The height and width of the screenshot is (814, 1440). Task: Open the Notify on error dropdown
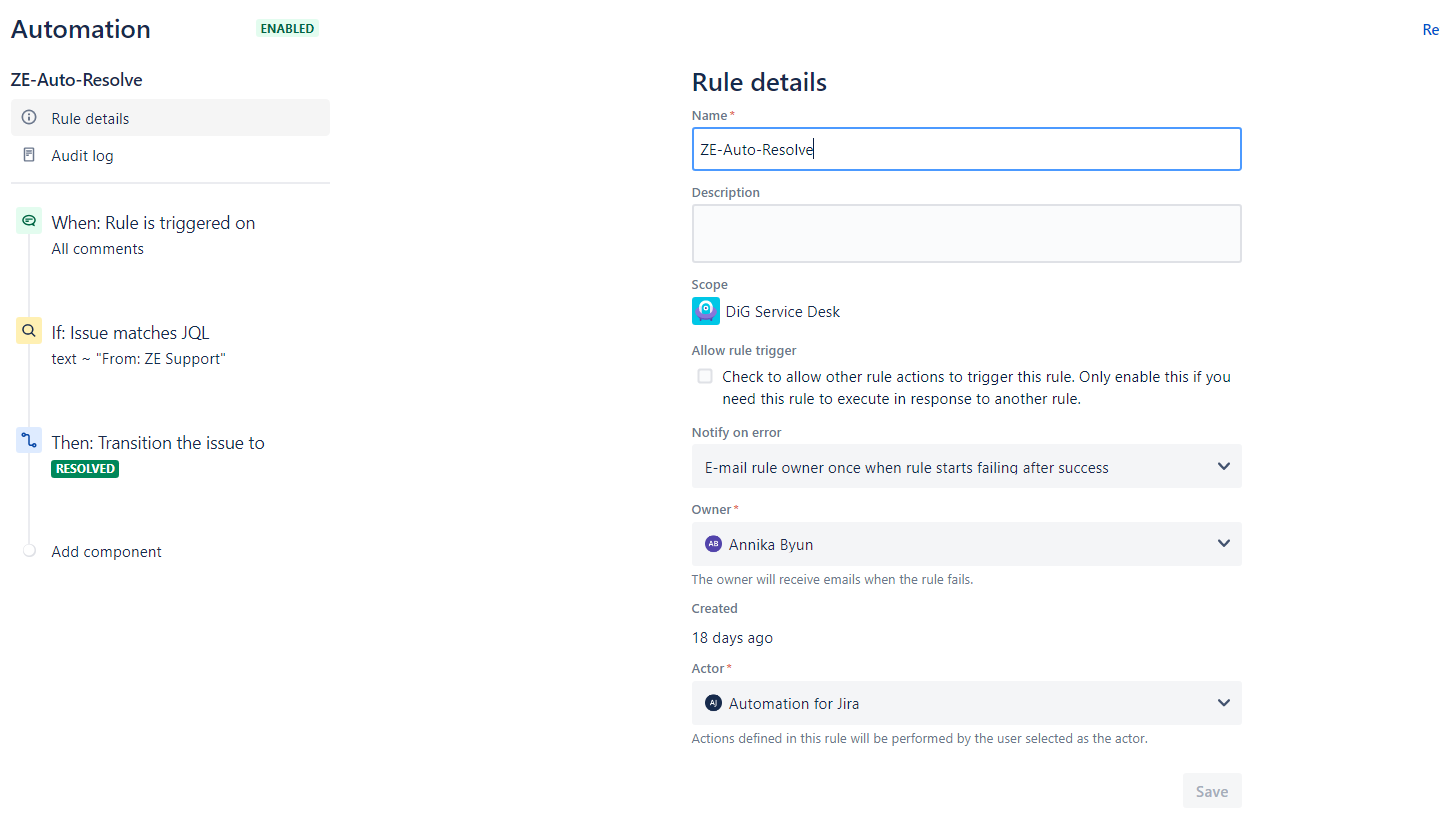pyautogui.click(x=967, y=466)
